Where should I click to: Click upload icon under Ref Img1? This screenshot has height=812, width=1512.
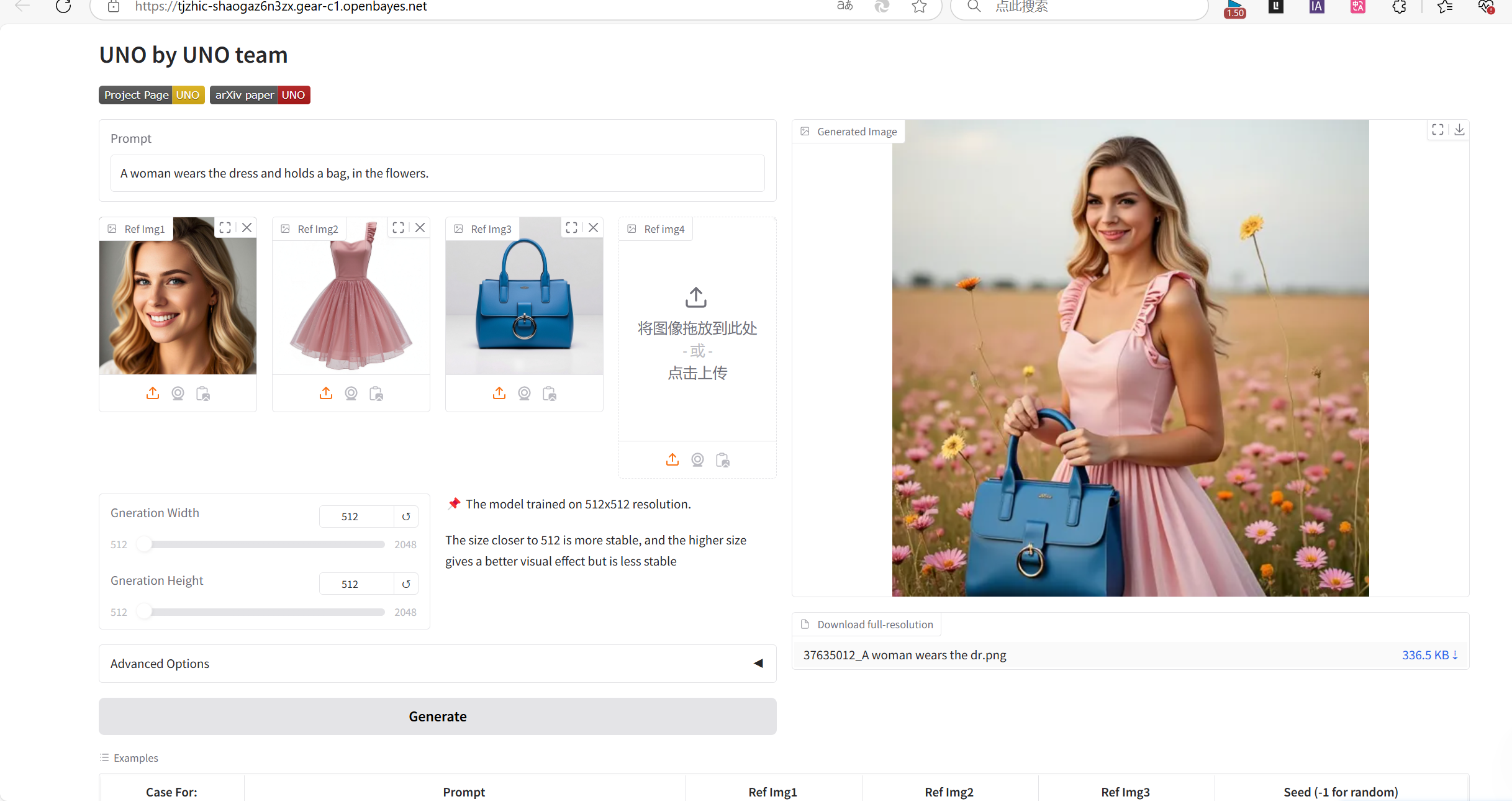[x=153, y=394]
